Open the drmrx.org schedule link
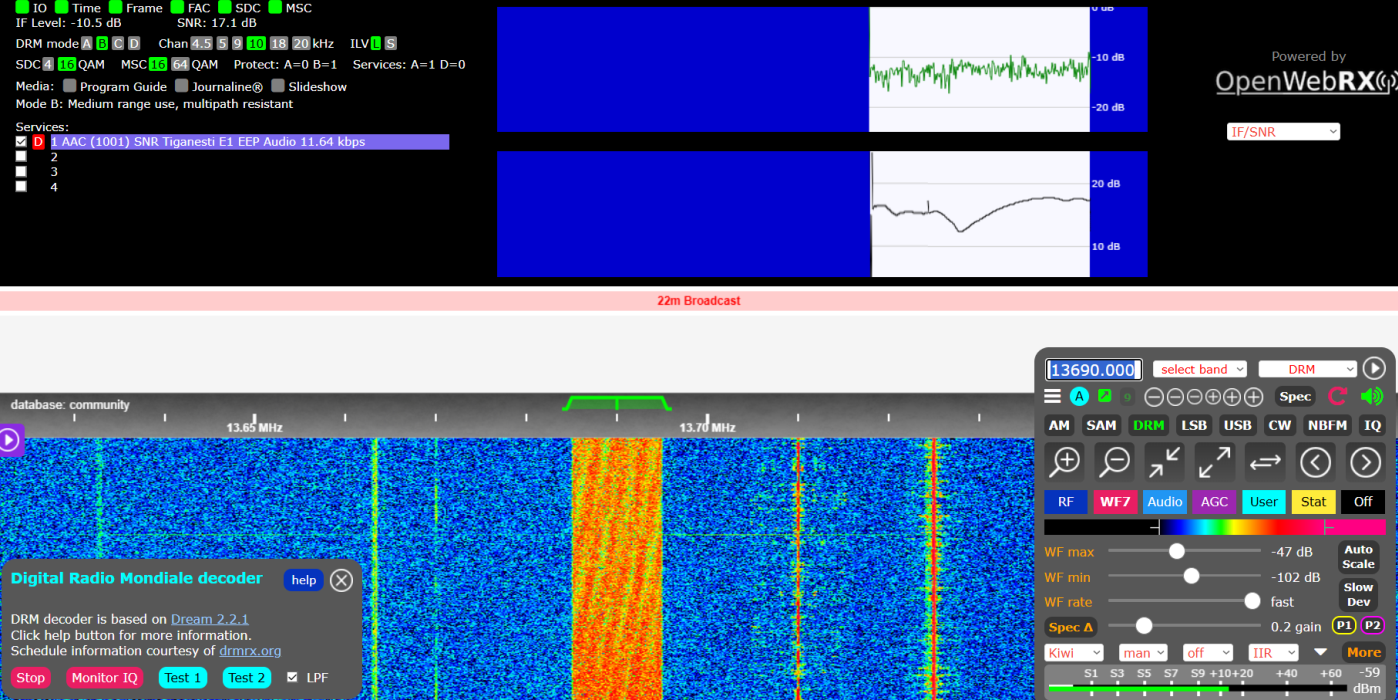This screenshot has height=700, width=1398. click(248, 650)
